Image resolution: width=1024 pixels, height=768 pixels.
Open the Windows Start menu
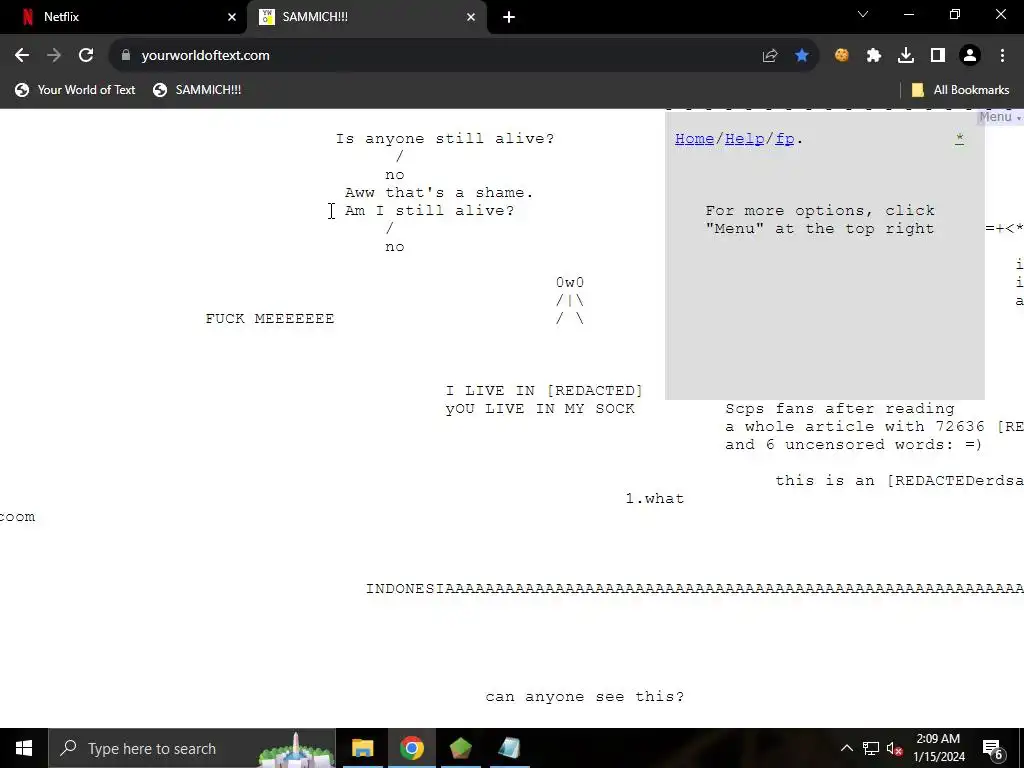tap(24, 748)
